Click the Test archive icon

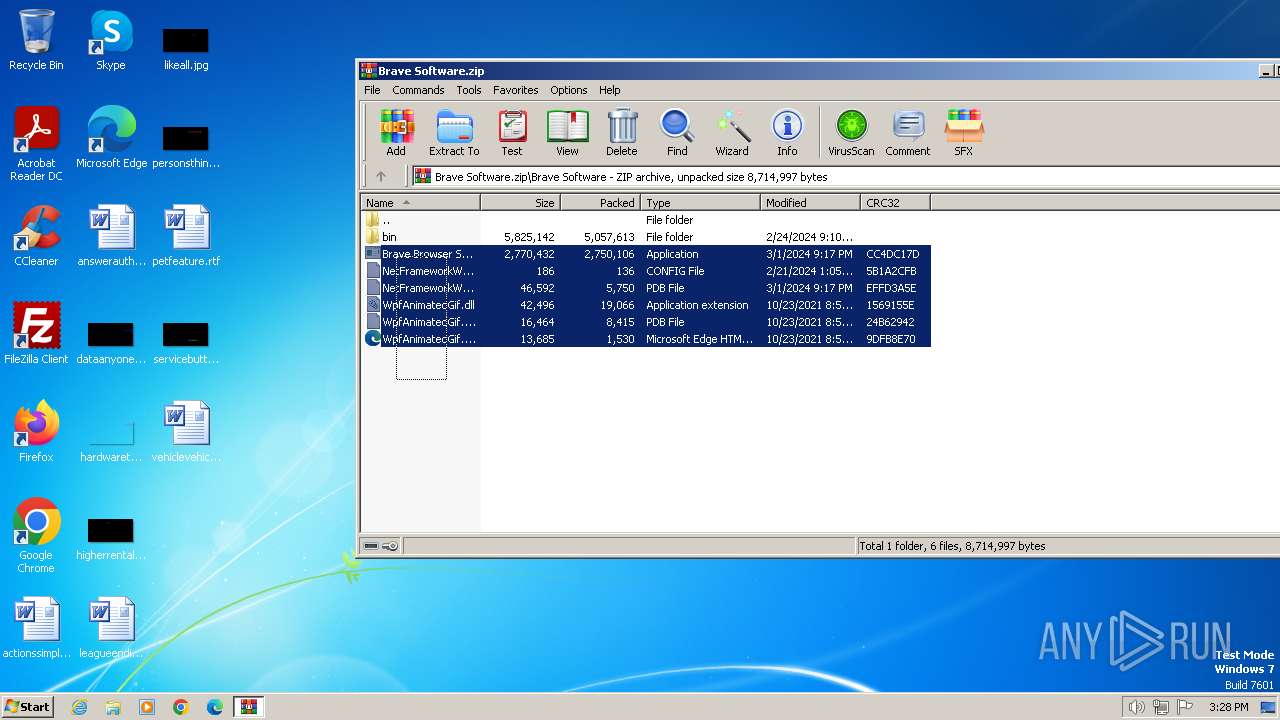click(512, 132)
